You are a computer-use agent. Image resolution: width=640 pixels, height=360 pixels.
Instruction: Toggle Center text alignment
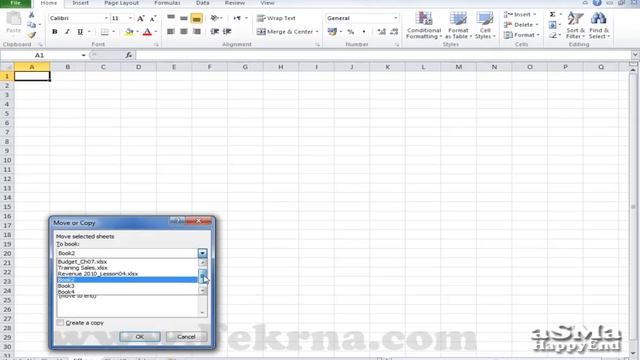click(184, 31)
